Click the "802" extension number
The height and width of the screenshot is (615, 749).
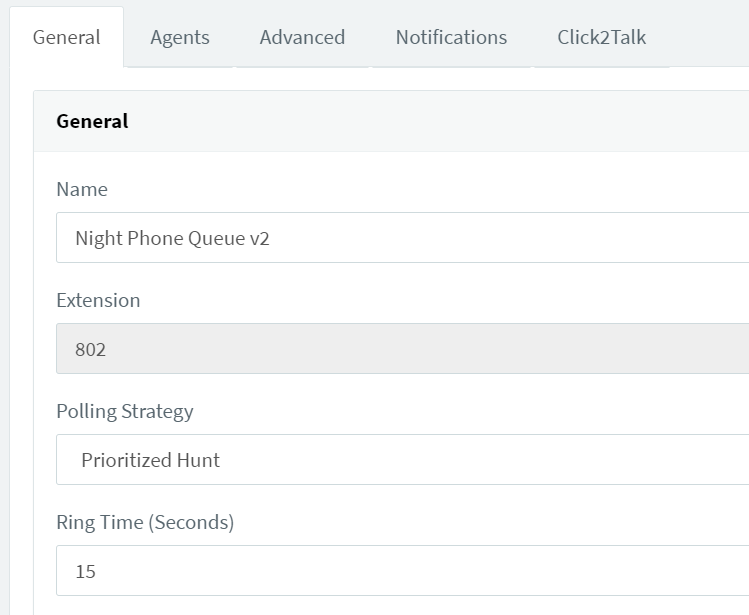pos(91,350)
